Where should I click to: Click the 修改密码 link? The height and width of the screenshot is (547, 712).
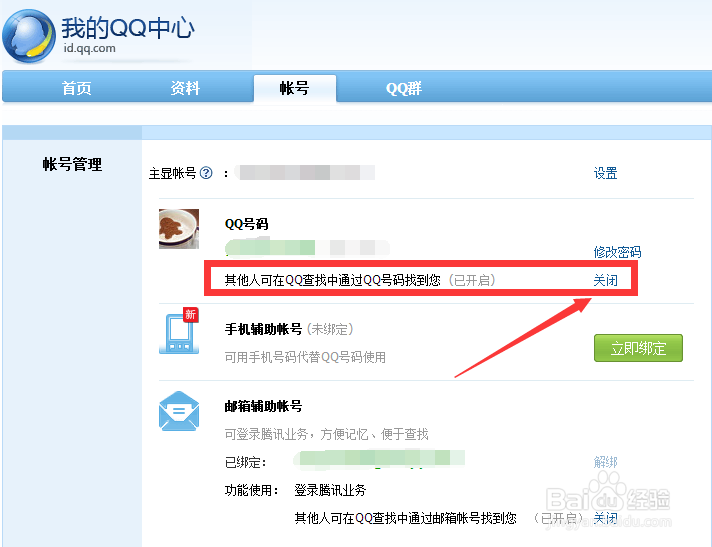(618, 252)
